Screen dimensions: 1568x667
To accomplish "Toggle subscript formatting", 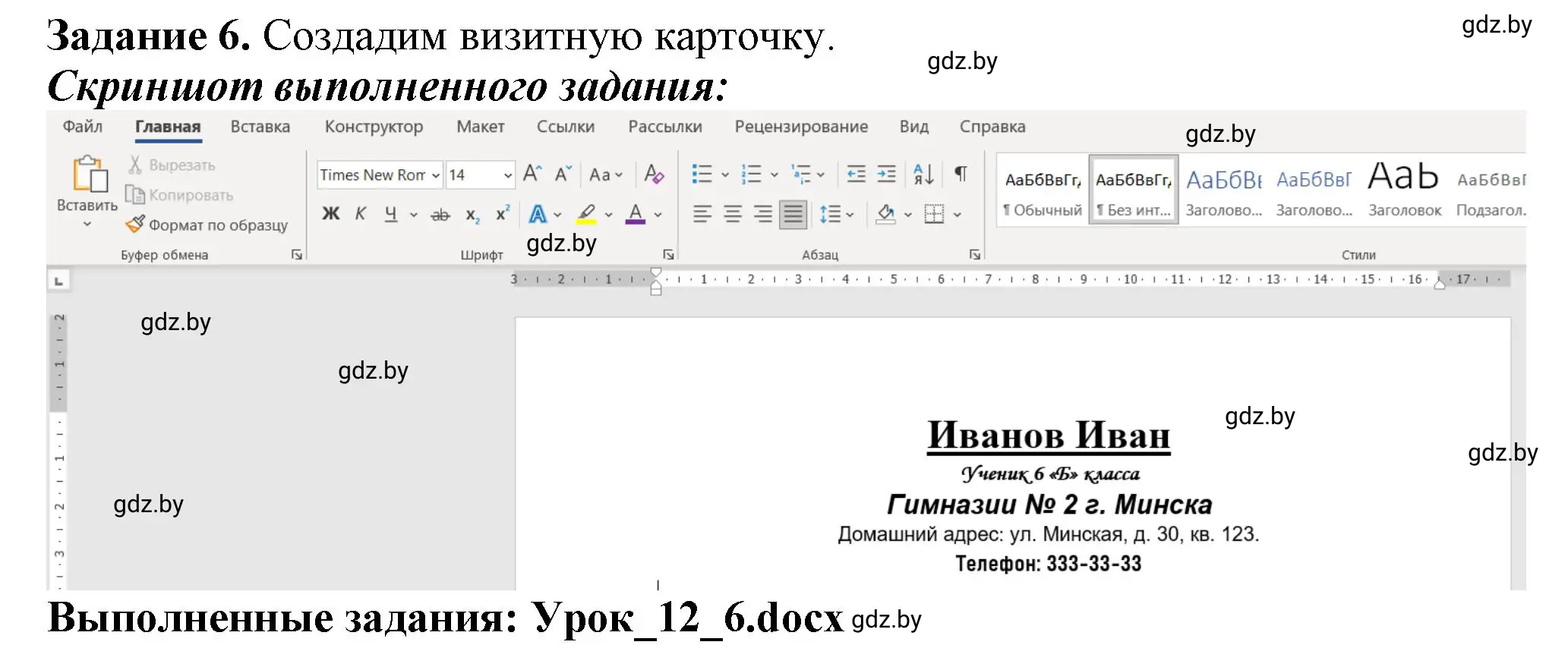I will pos(472,216).
